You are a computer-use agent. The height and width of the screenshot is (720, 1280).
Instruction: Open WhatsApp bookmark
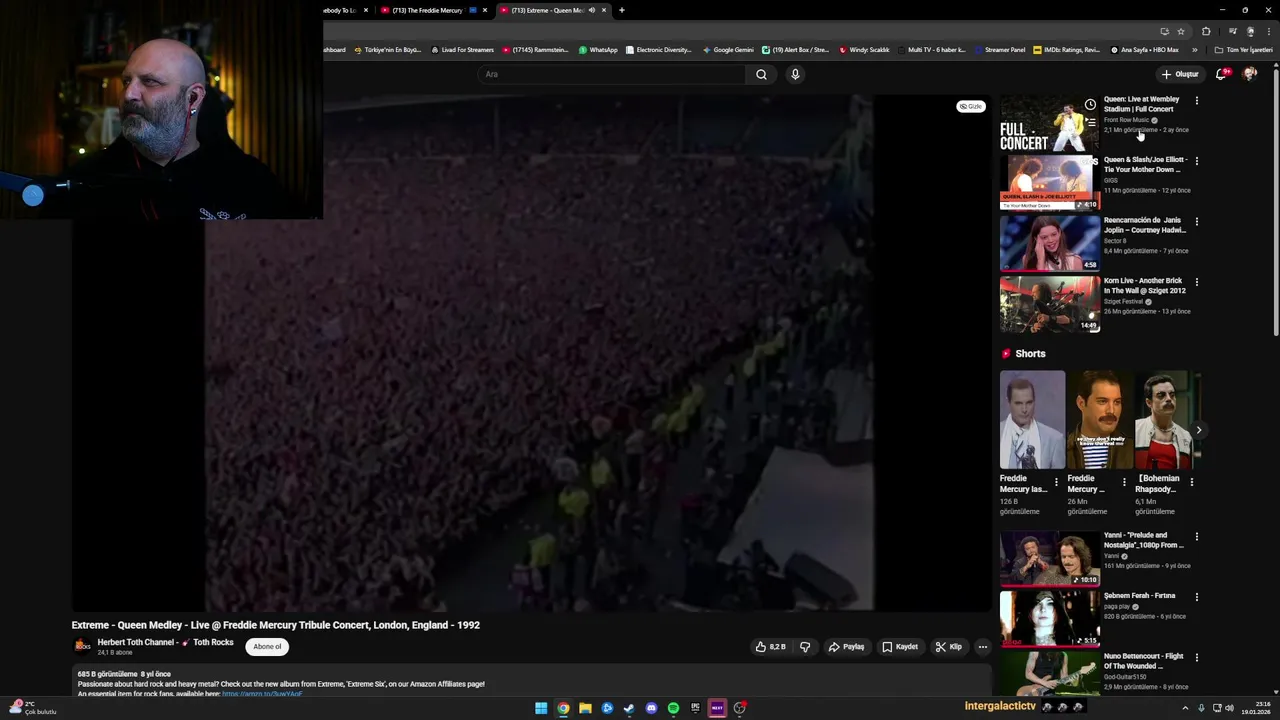[598, 50]
